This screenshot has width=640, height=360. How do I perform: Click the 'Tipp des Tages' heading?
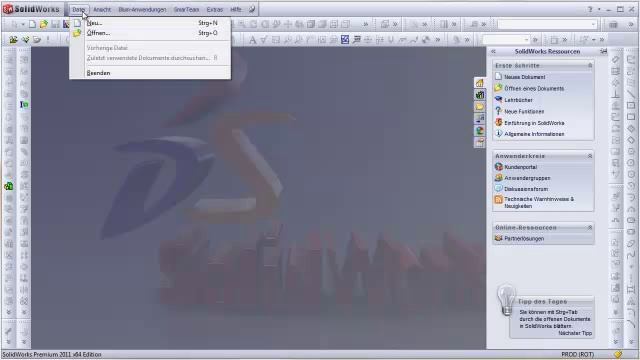[x=542, y=301]
